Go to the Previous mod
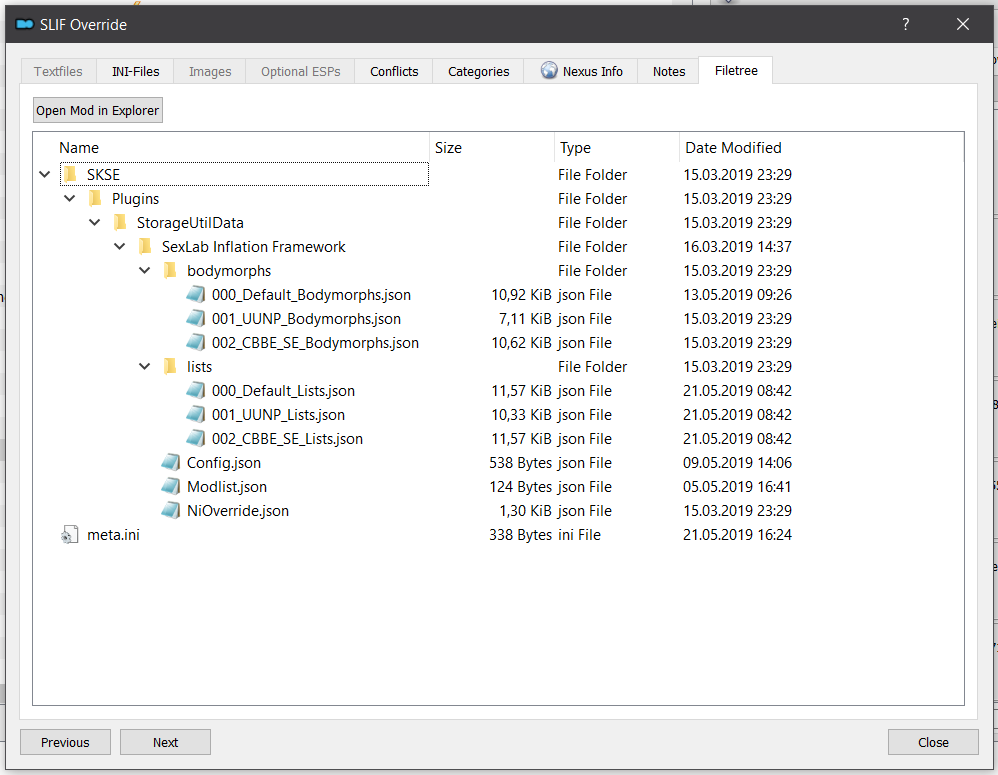 [66, 742]
